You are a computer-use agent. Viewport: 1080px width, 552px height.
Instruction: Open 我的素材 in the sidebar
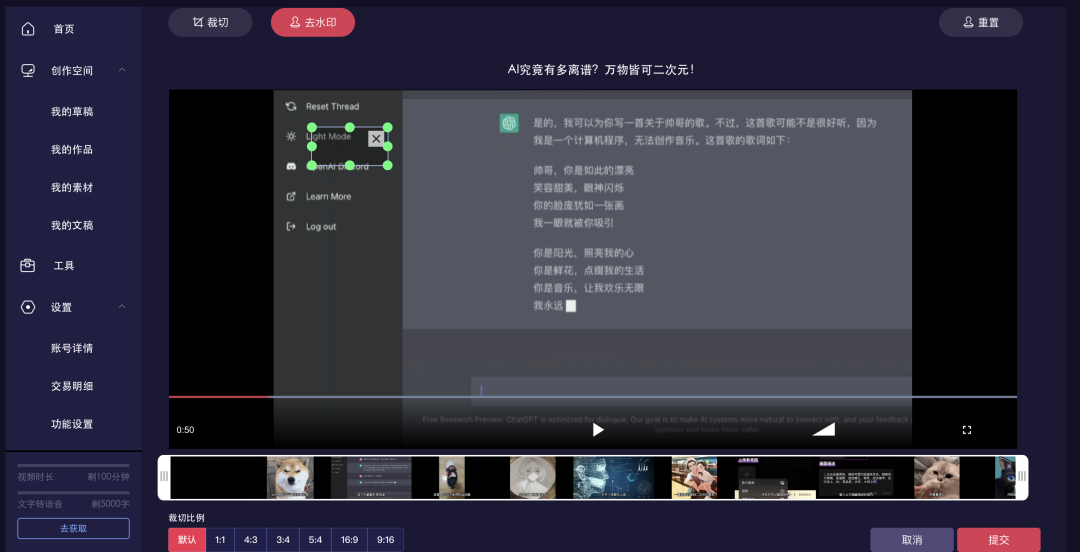pos(72,187)
